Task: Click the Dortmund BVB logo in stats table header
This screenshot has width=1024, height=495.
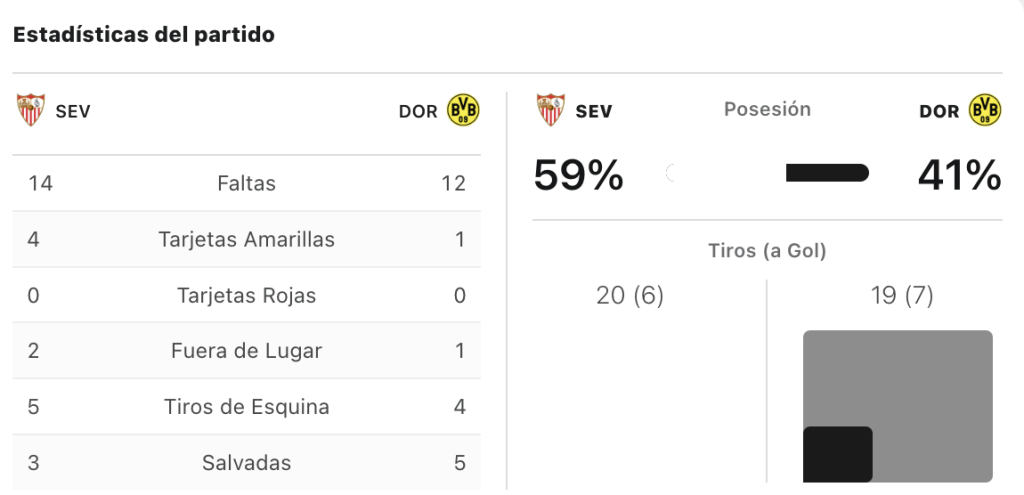Action: (463, 110)
